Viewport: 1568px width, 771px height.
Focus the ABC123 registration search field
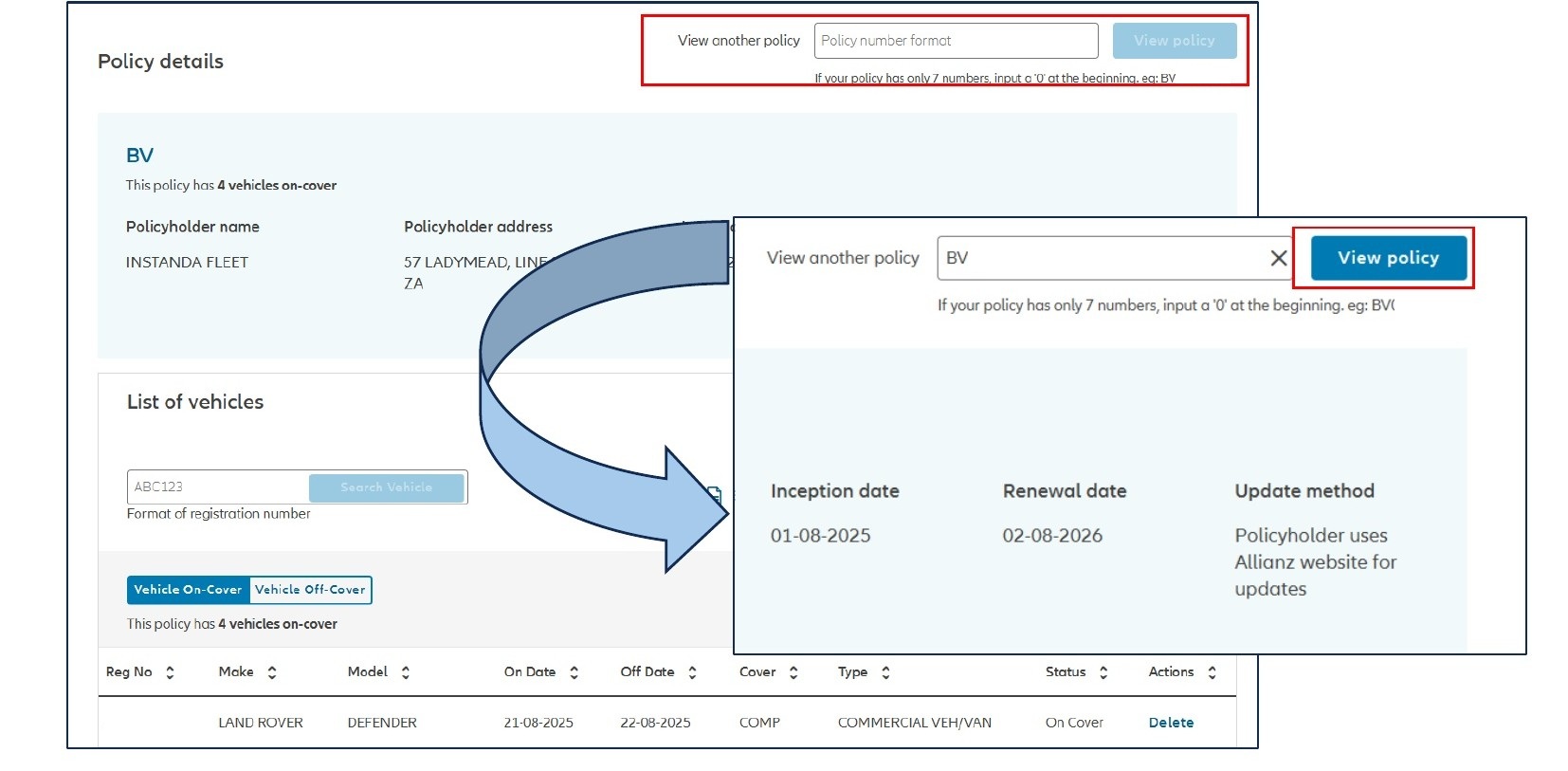(218, 487)
